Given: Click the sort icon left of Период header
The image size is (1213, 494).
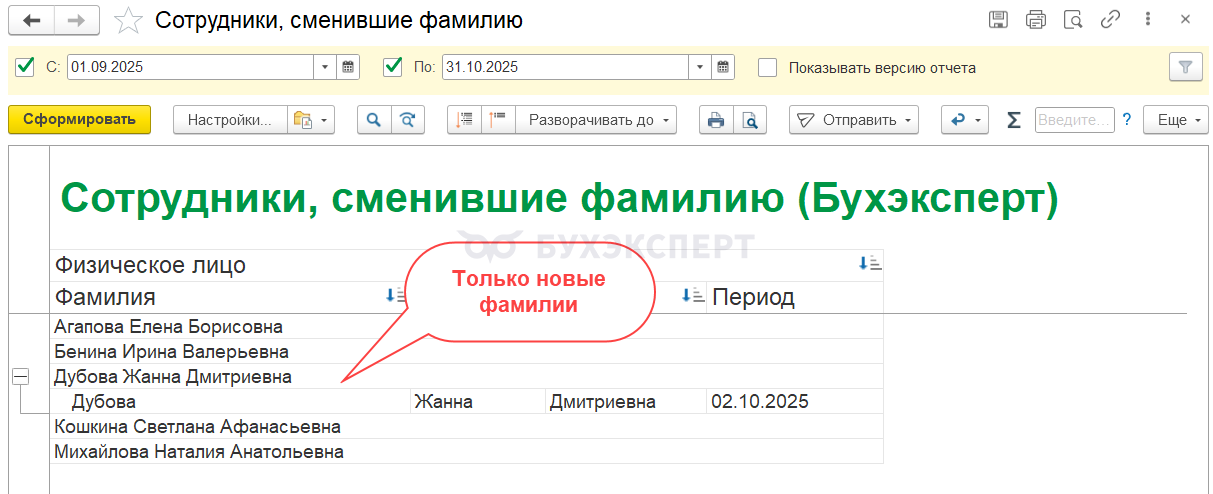Looking at the screenshot, I should click(x=692, y=296).
